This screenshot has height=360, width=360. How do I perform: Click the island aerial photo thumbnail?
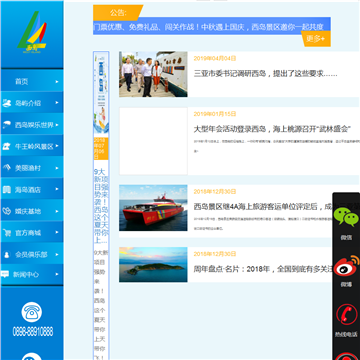[x=153, y=265]
